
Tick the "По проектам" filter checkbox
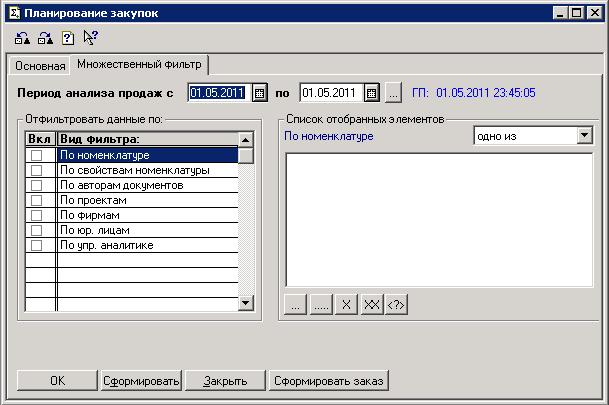tap(37, 200)
